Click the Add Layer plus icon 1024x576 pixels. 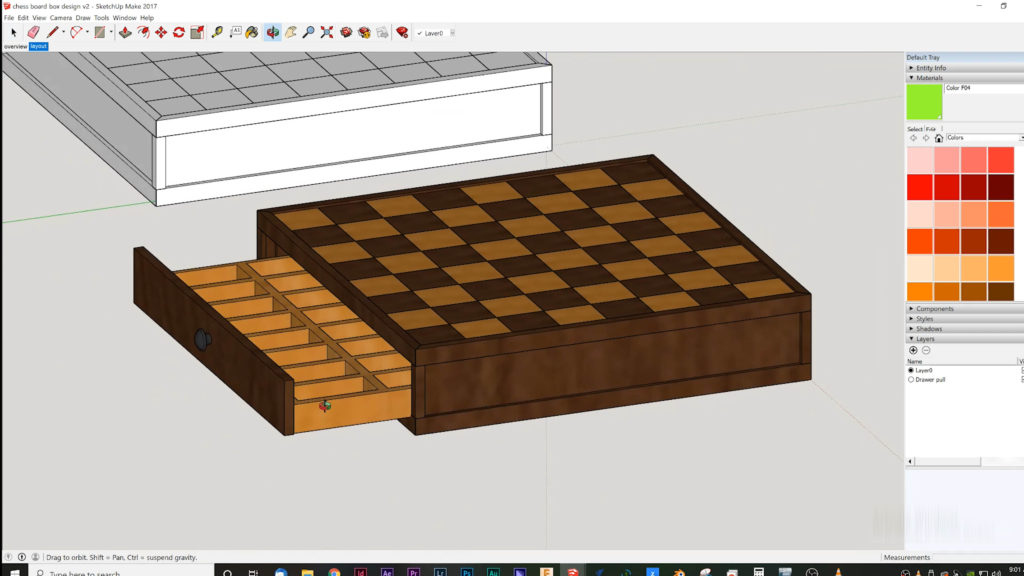pyautogui.click(x=913, y=350)
